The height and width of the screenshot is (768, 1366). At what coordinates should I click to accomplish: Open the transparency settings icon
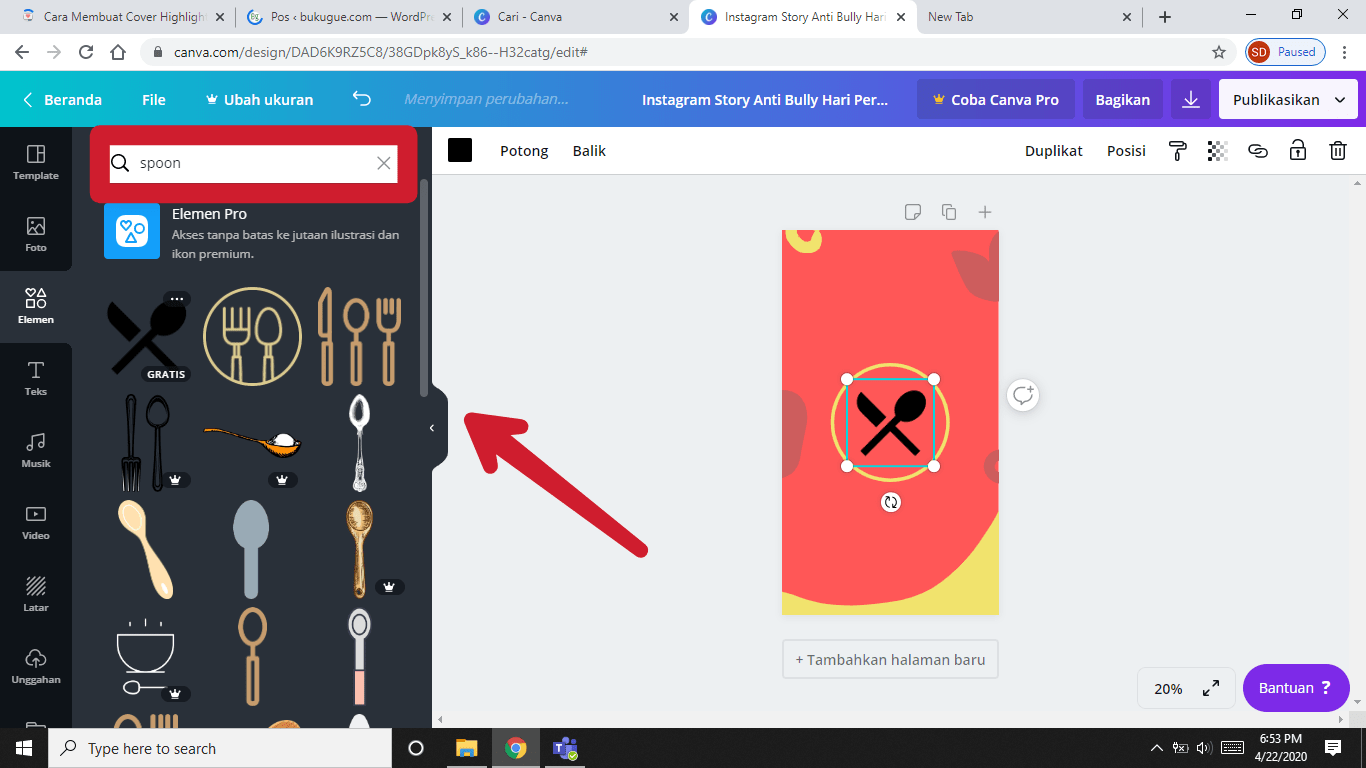tap(1217, 150)
